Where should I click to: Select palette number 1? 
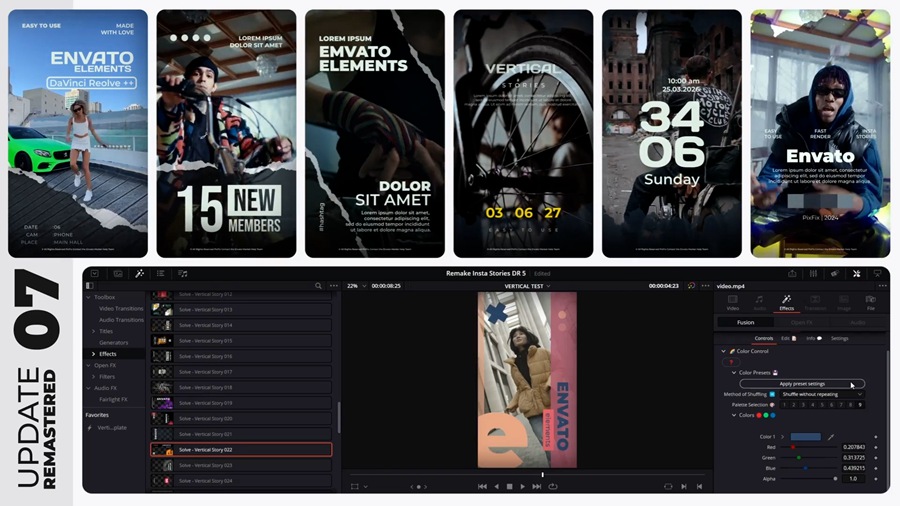coord(783,405)
